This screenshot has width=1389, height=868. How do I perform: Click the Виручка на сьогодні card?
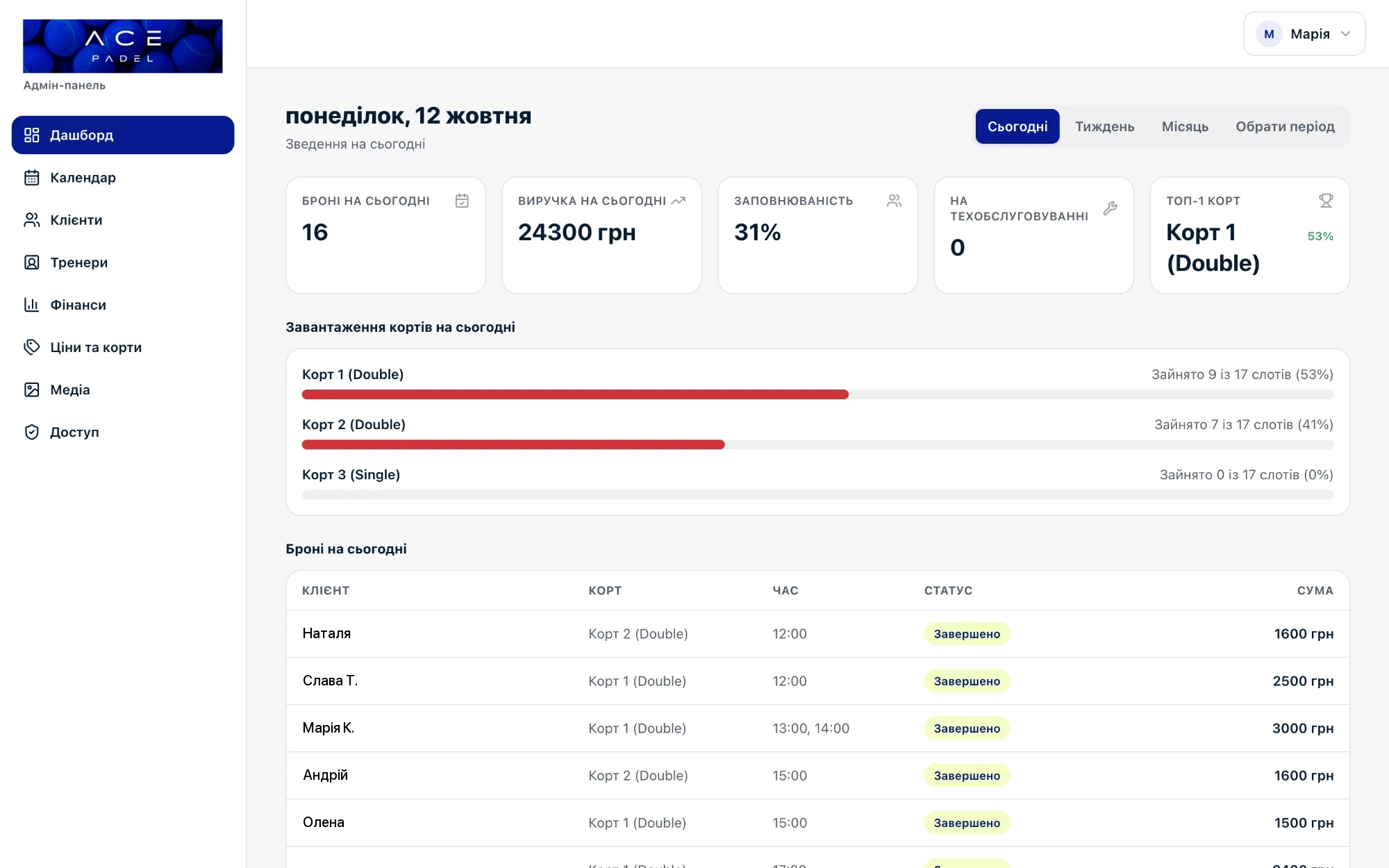[x=601, y=235]
